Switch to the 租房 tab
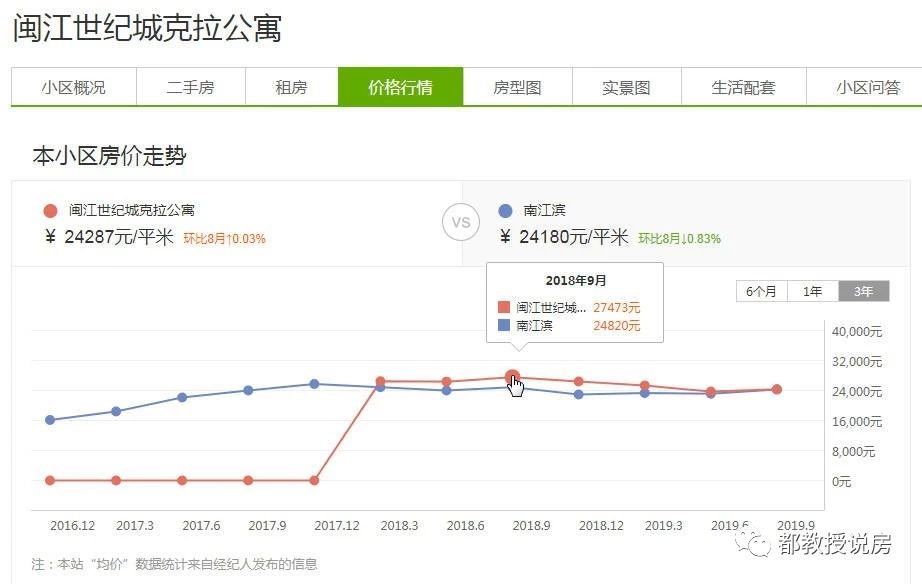Viewport: 922px width, 584px height. (x=290, y=86)
